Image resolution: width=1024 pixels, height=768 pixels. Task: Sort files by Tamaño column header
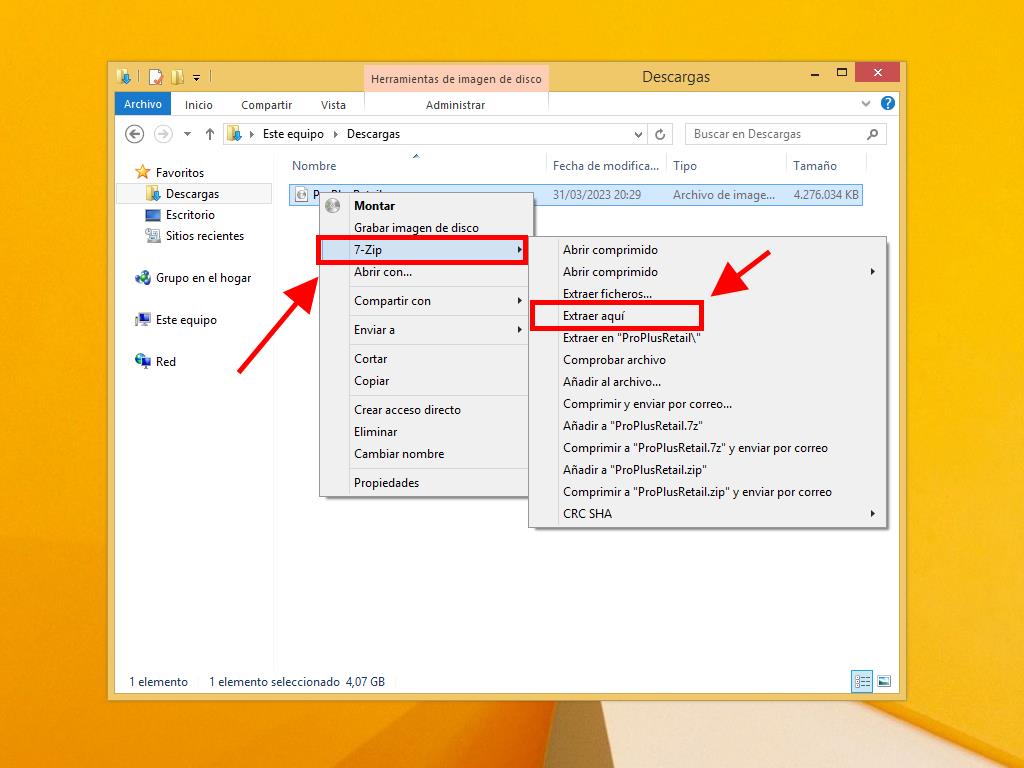814,166
